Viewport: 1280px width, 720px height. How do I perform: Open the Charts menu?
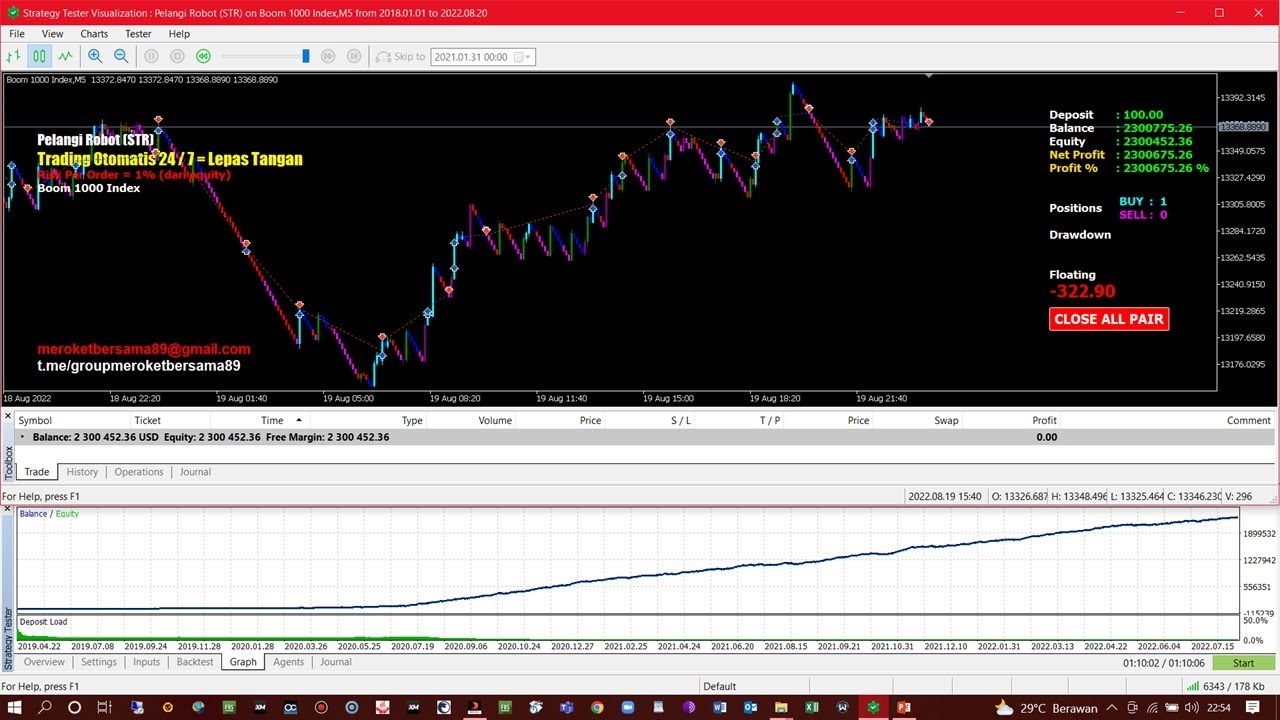pyautogui.click(x=94, y=34)
